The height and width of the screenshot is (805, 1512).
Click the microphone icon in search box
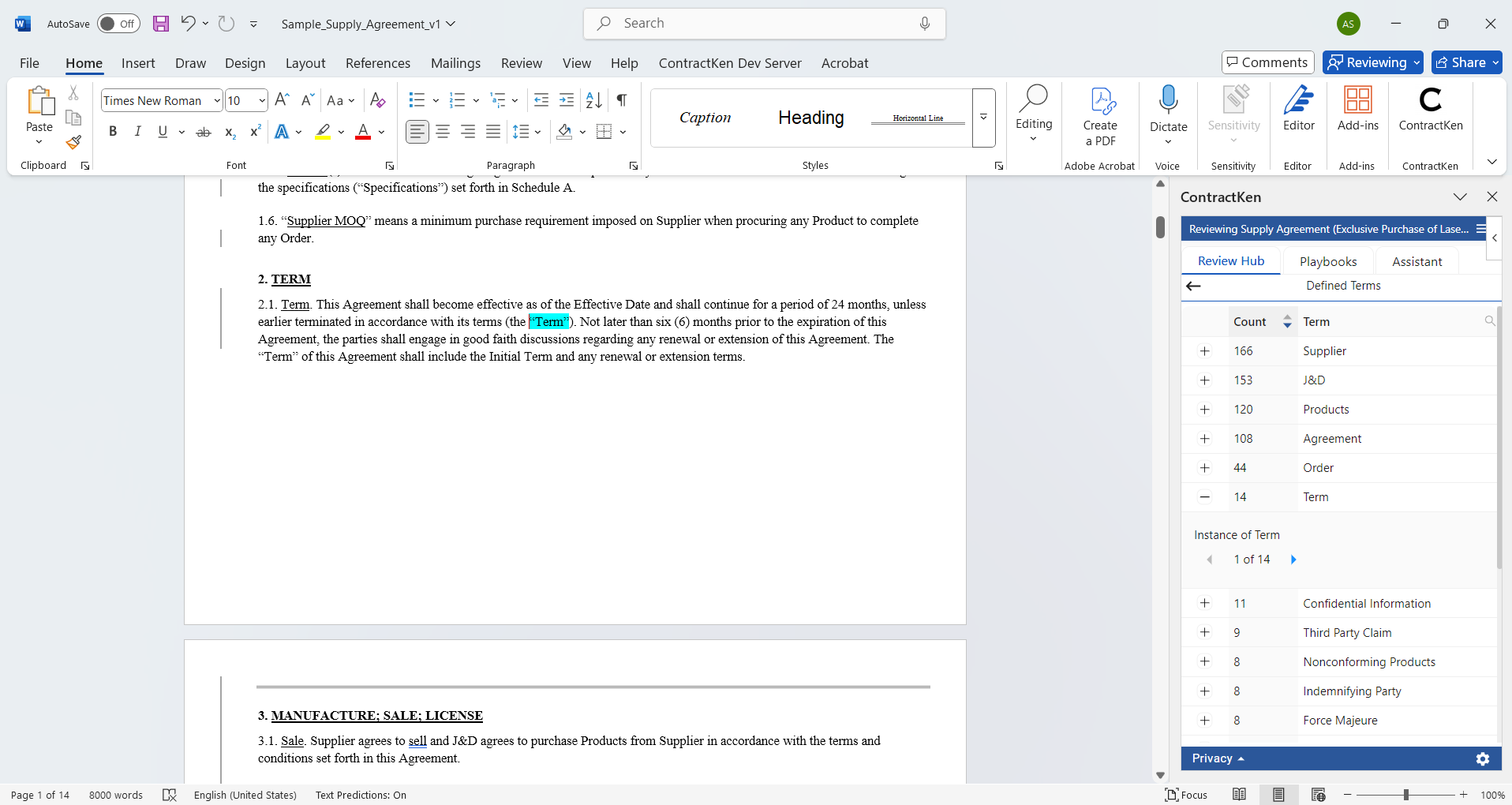pos(925,24)
